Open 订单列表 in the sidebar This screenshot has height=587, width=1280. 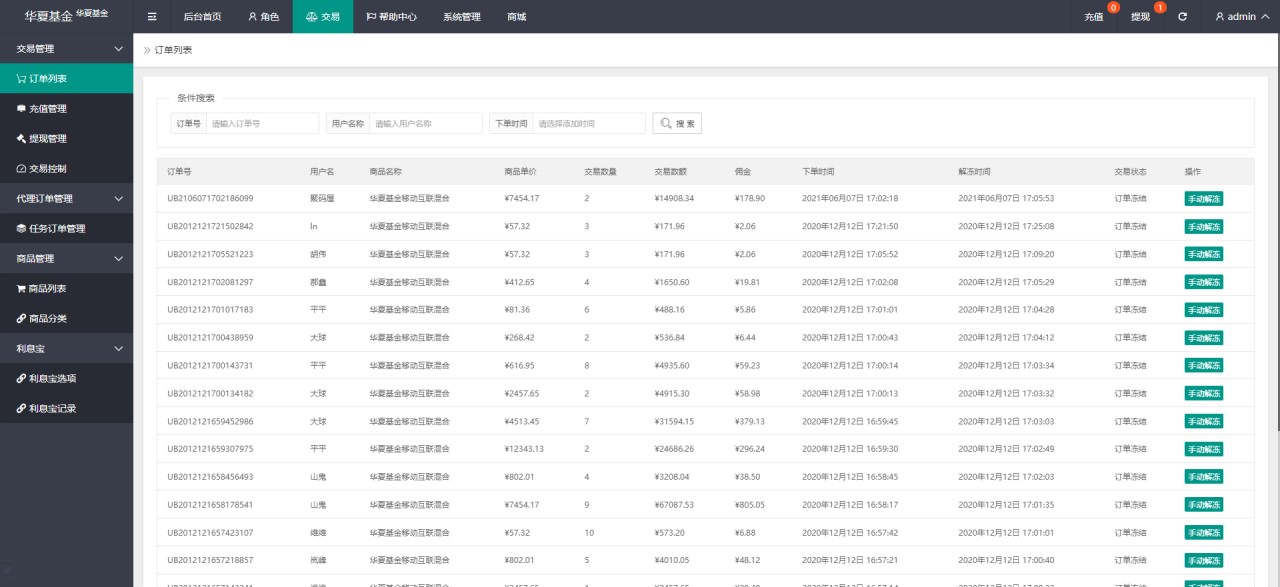[66, 78]
